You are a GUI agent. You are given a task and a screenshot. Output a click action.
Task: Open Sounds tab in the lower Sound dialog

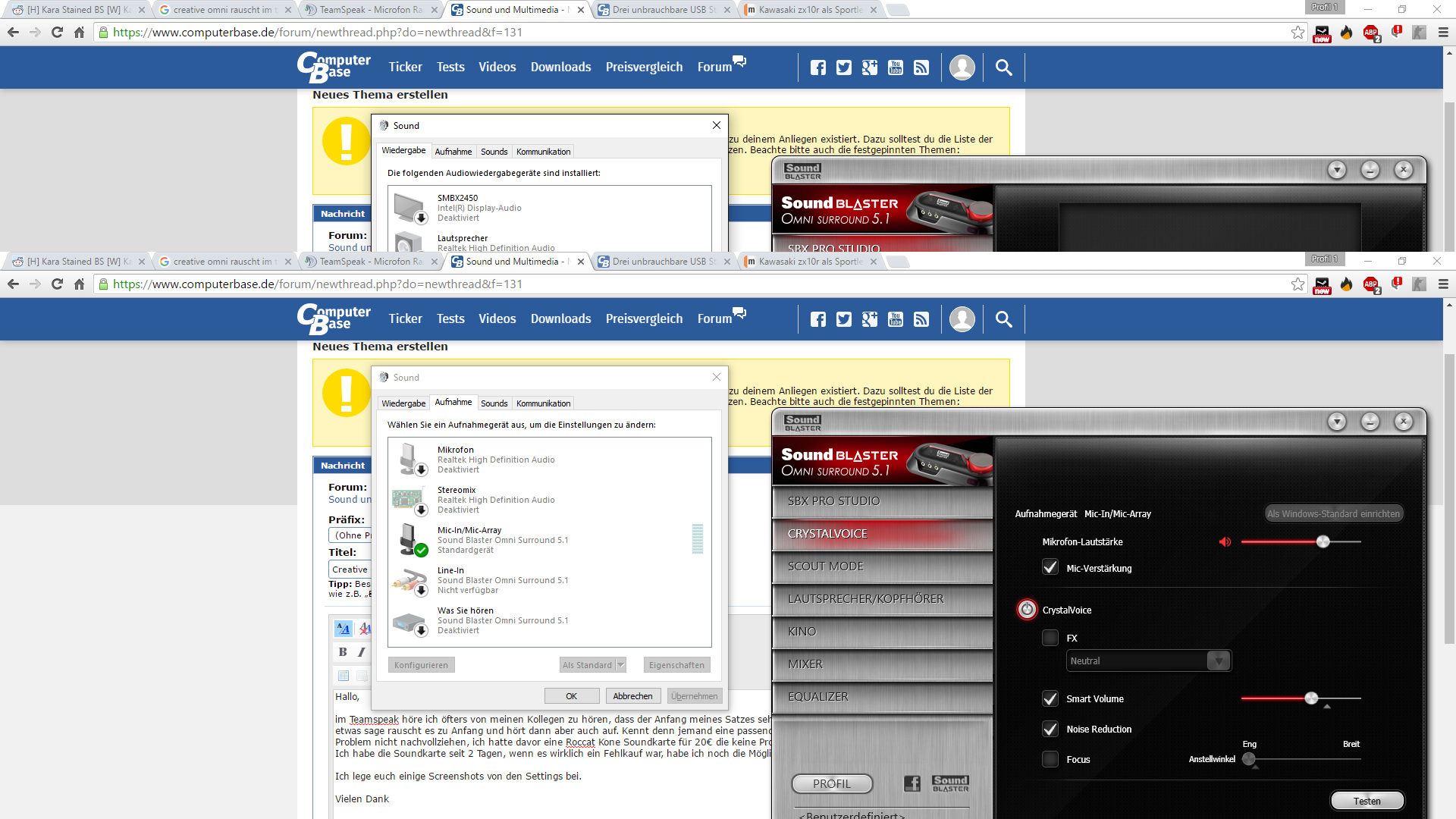click(494, 403)
